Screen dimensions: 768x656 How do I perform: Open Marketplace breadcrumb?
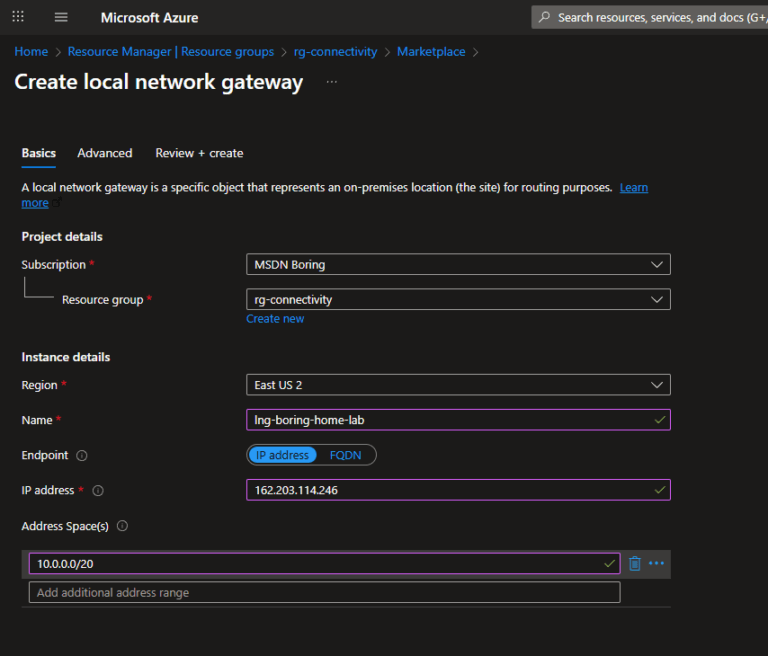click(431, 51)
